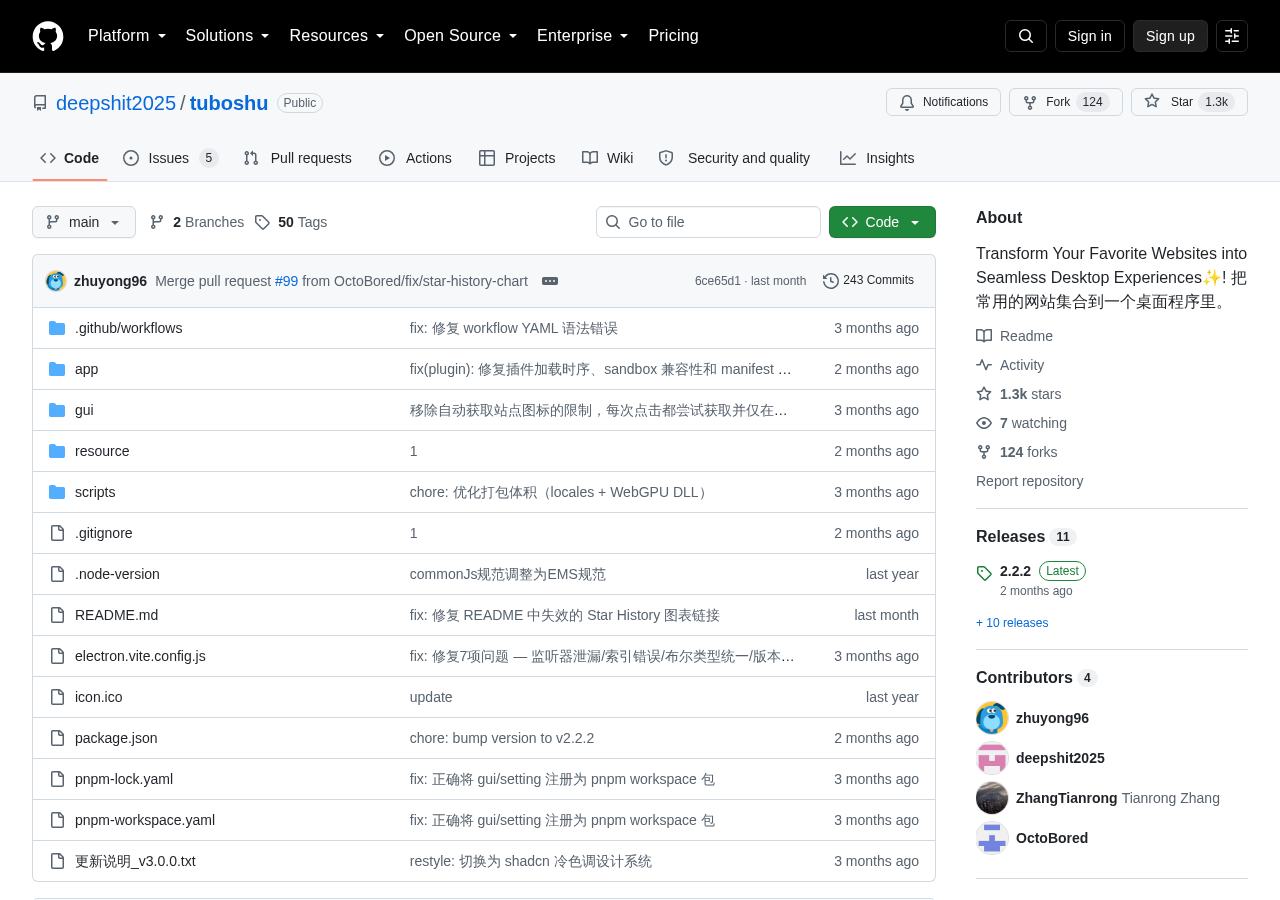The height and width of the screenshot is (900, 1280).
Task: Open the Security and quality tab
Action: [x=734, y=158]
